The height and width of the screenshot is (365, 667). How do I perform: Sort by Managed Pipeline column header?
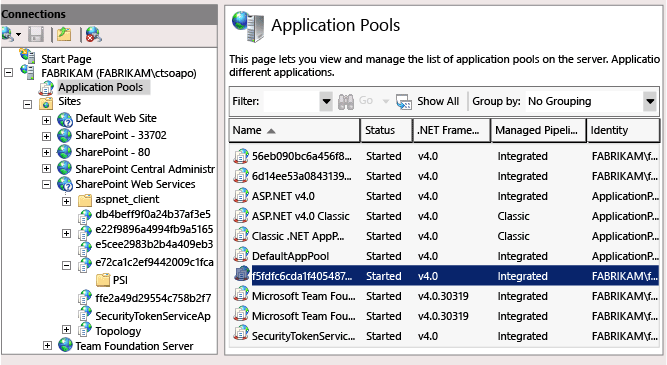[x=539, y=130]
